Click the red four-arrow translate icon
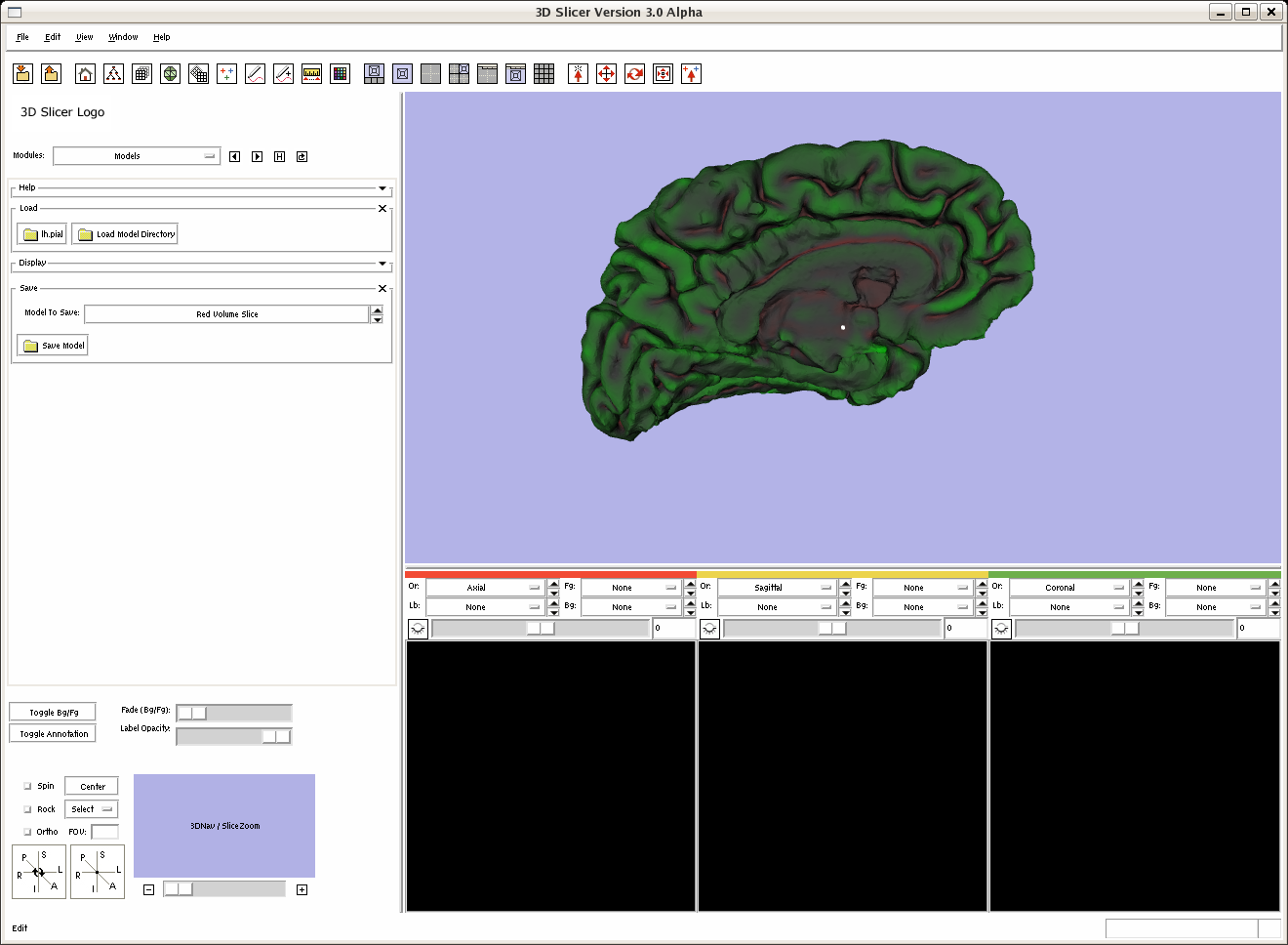Image resolution: width=1288 pixels, height=945 pixels. (x=606, y=74)
